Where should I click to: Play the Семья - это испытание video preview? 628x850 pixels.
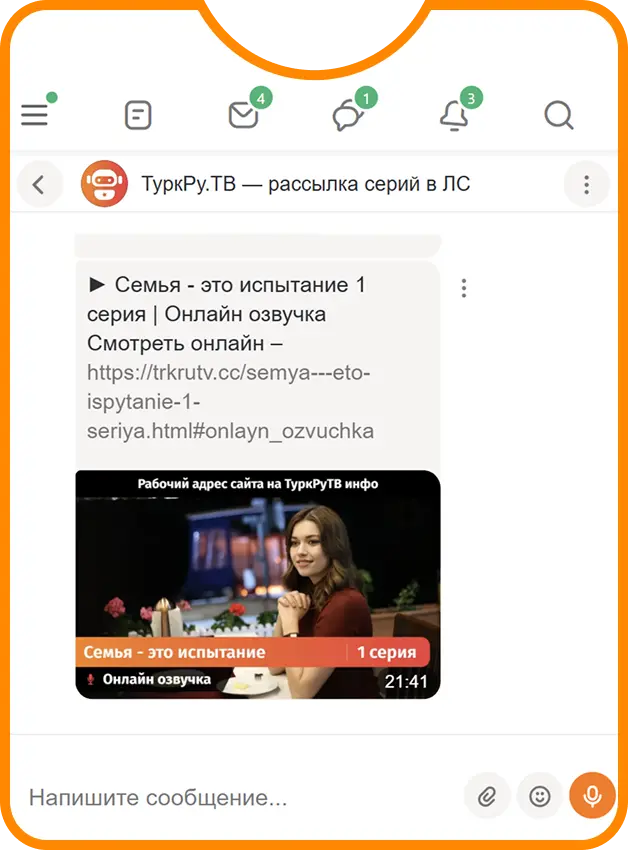[258, 584]
